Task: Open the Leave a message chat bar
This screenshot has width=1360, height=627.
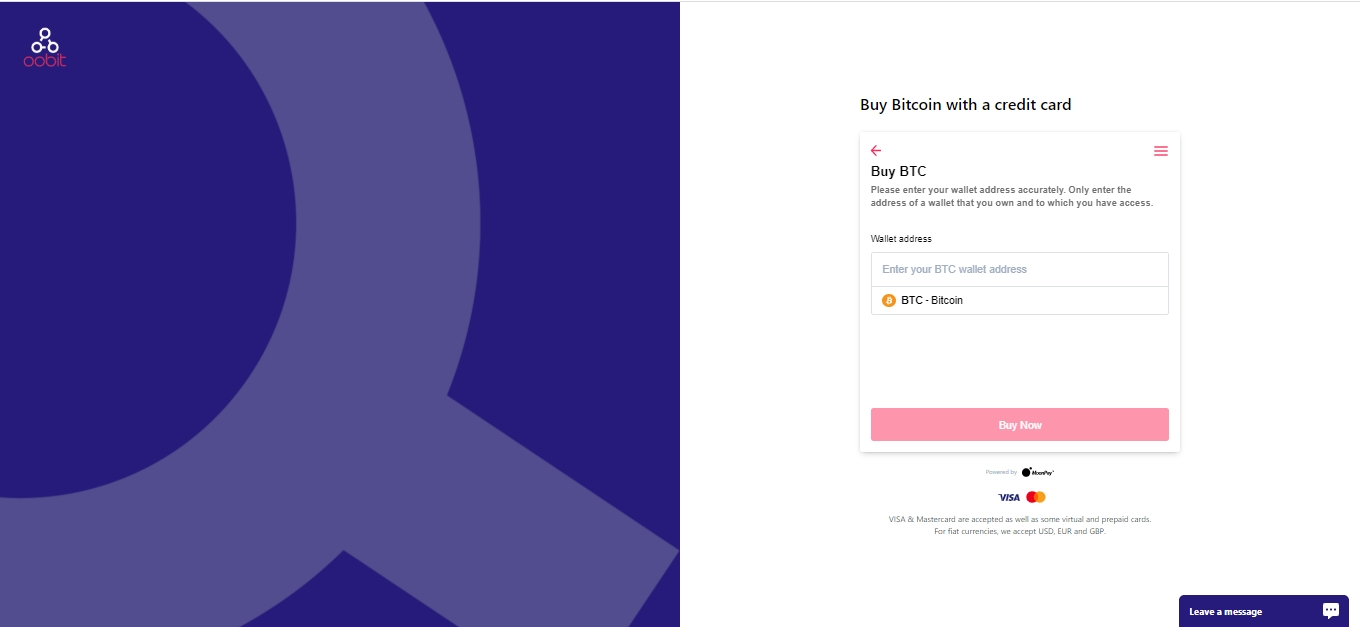Action: click(x=1264, y=611)
